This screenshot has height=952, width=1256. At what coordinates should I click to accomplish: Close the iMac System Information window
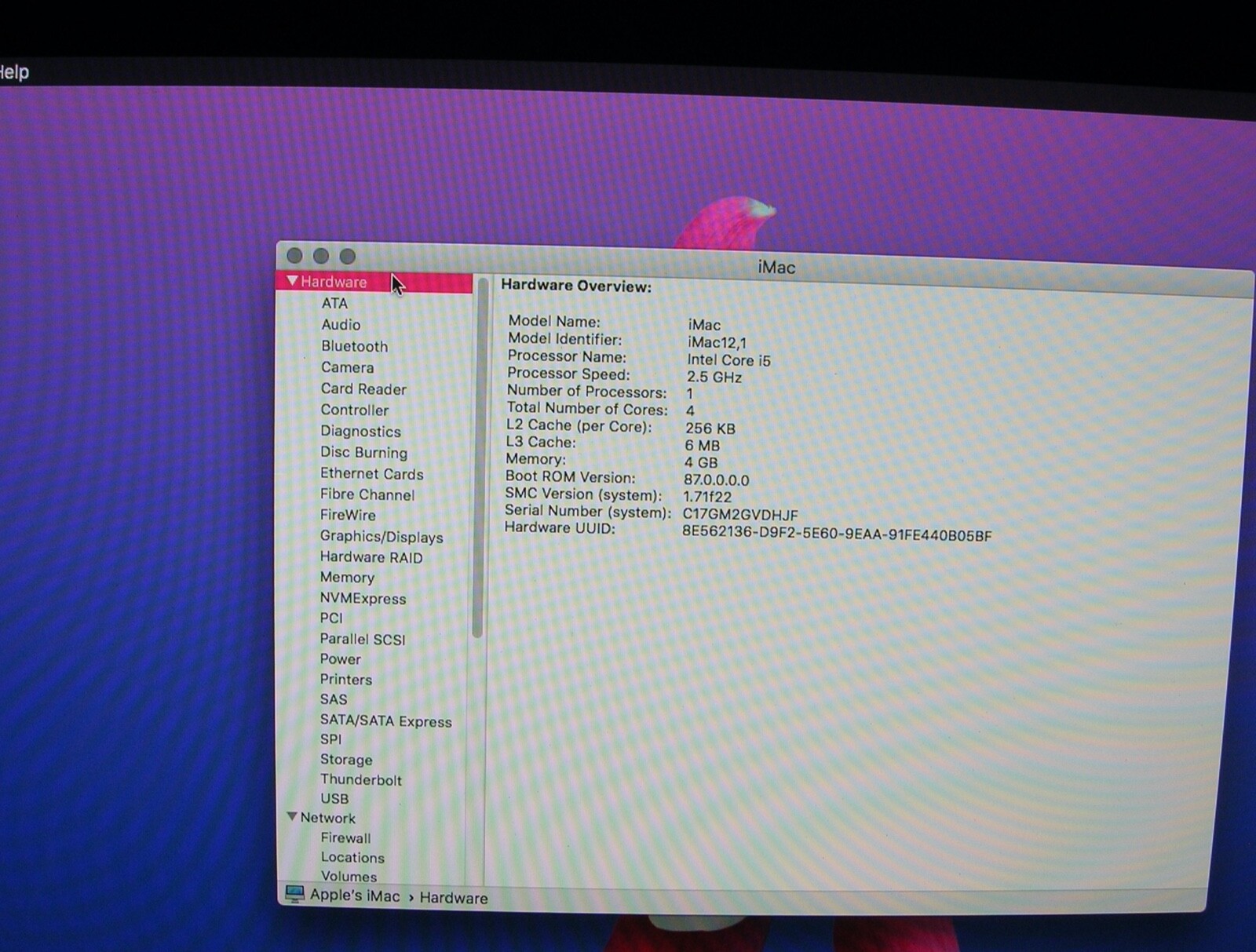[x=294, y=255]
